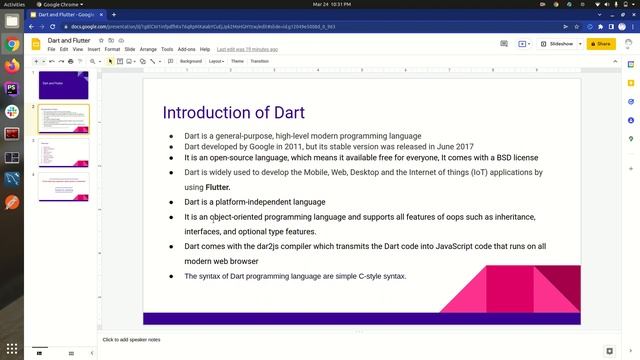Open Tasks in side panel
The image size is (640, 360).
click(631, 102)
